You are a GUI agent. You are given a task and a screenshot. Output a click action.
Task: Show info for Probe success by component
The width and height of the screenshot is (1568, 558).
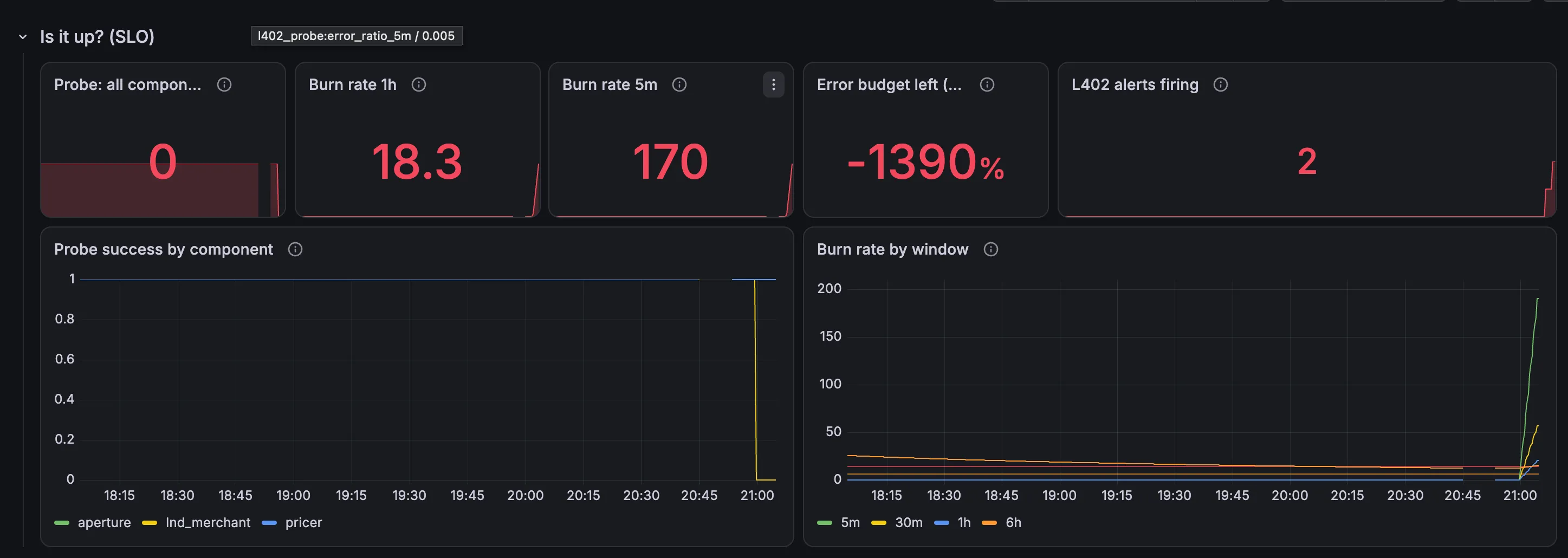click(x=295, y=250)
